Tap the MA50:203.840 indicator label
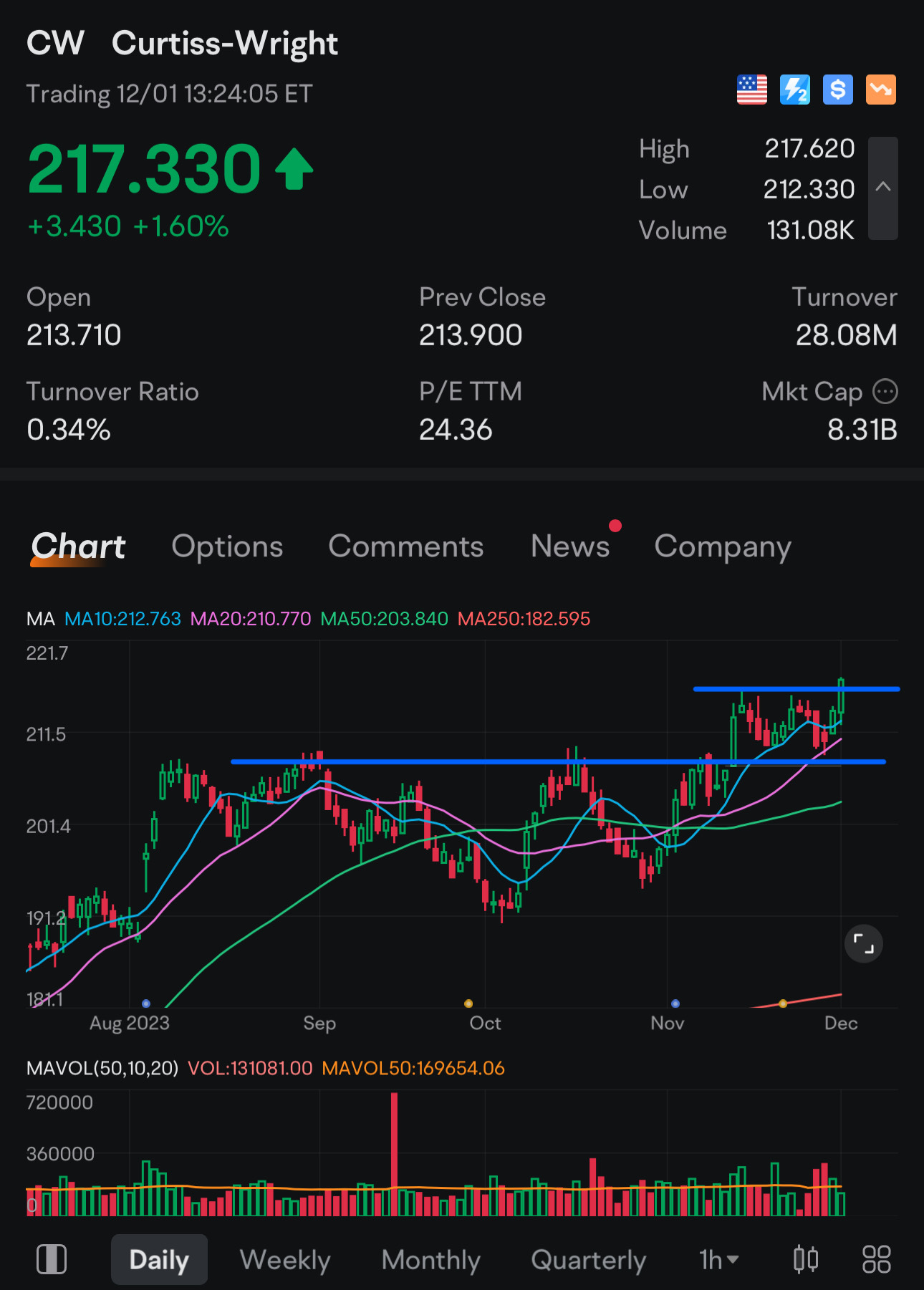The image size is (924, 1290). (384, 619)
